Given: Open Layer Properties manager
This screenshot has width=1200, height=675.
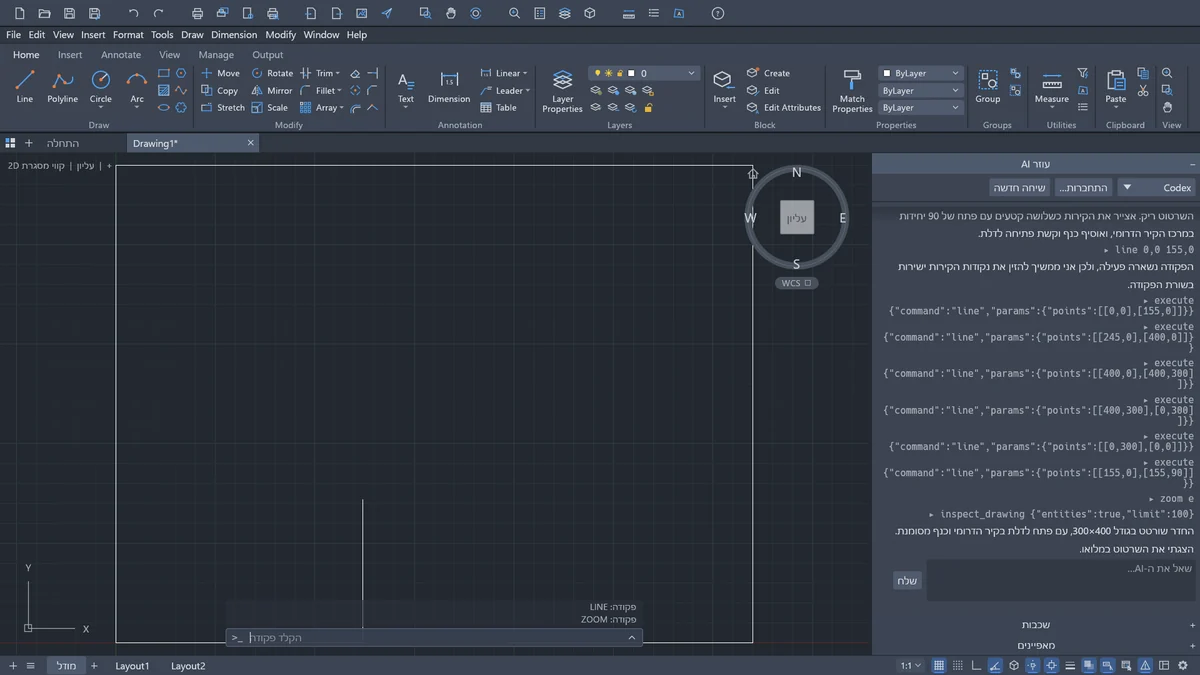Looking at the screenshot, I should click(x=562, y=91).
